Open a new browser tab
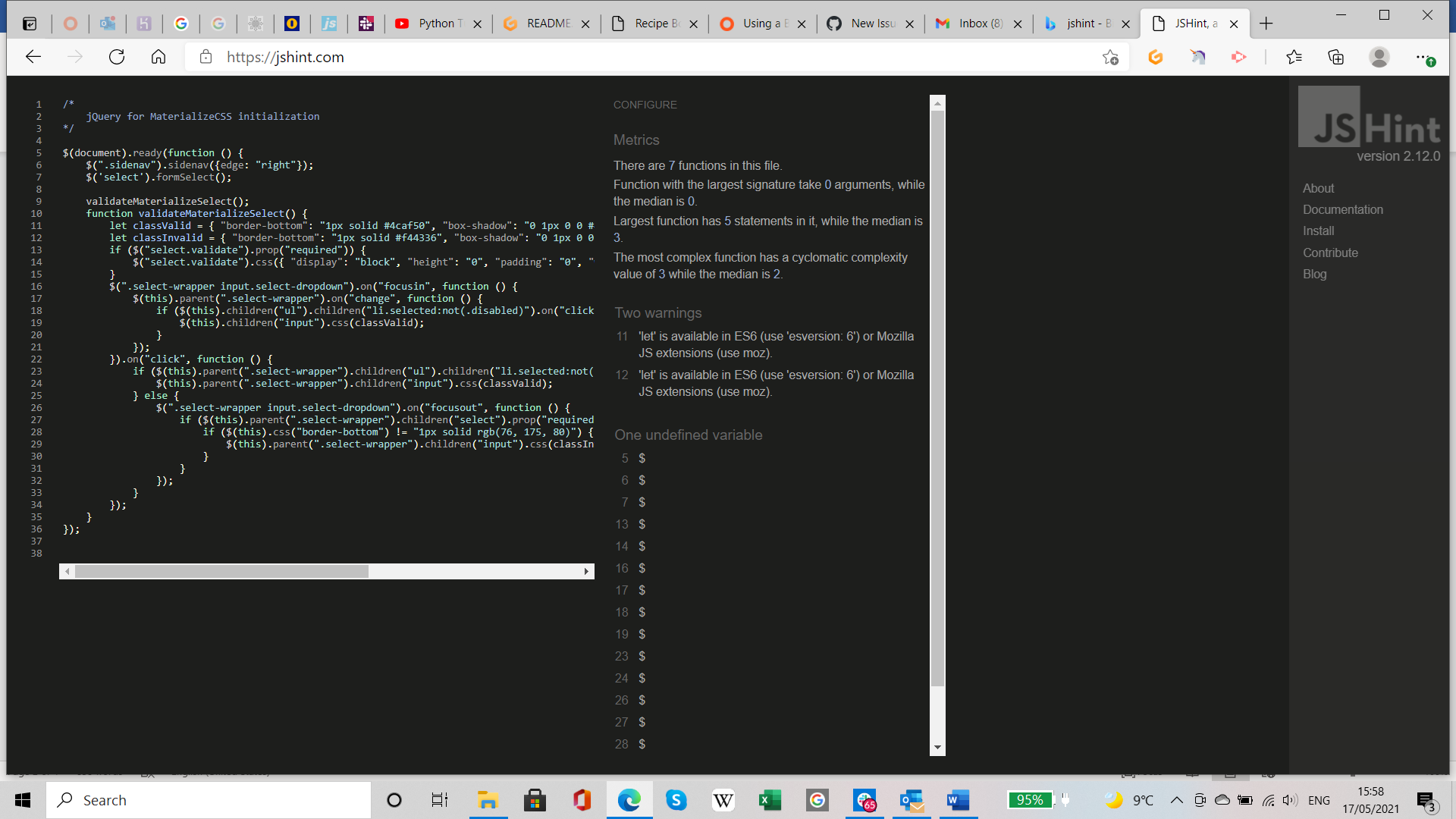1456x819 pixels. (1266, 24)
